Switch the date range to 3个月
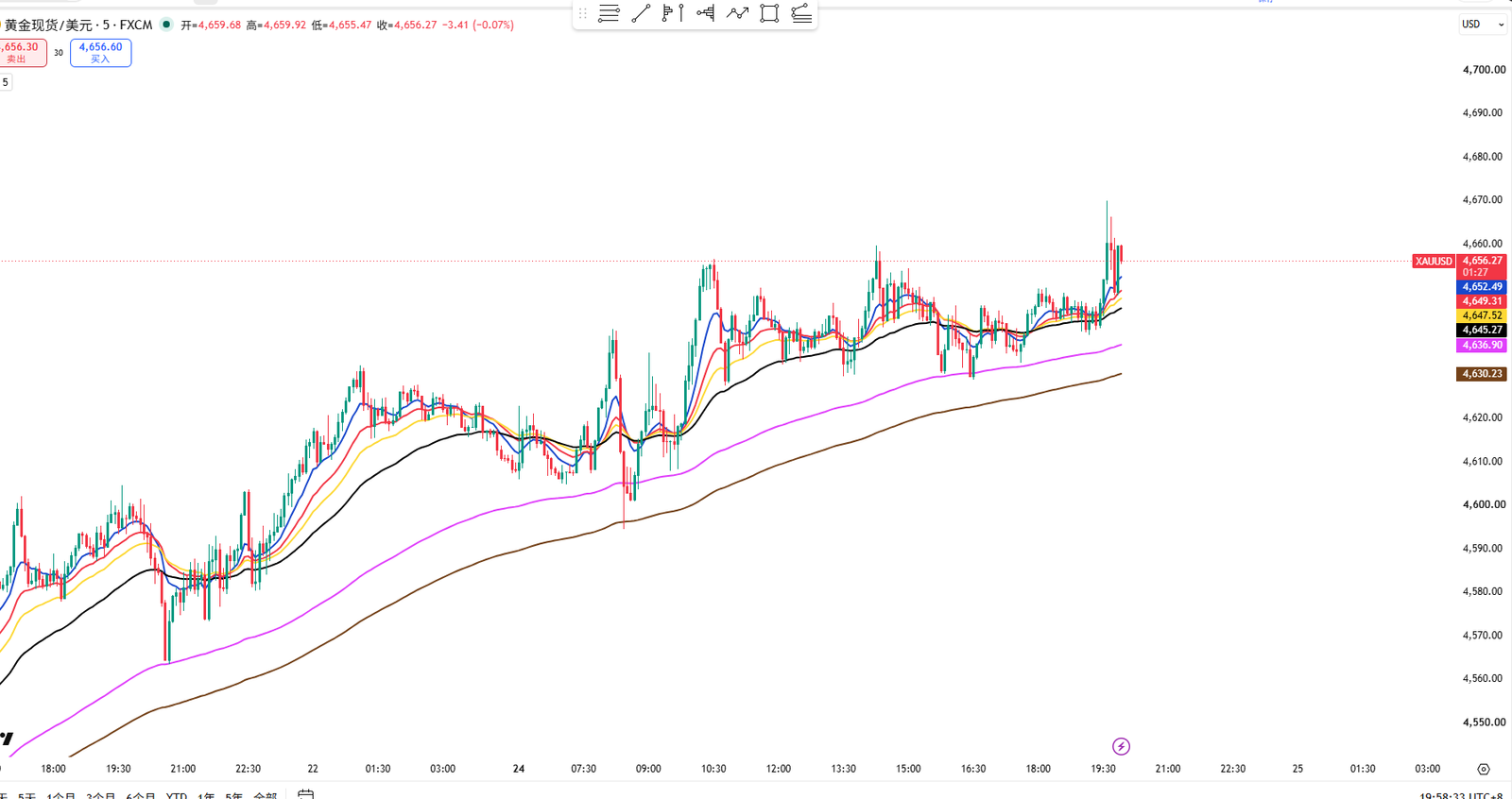 (x=101, y=796)
